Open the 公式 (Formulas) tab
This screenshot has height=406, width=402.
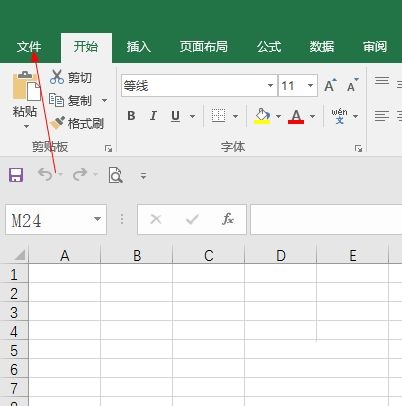269,47
